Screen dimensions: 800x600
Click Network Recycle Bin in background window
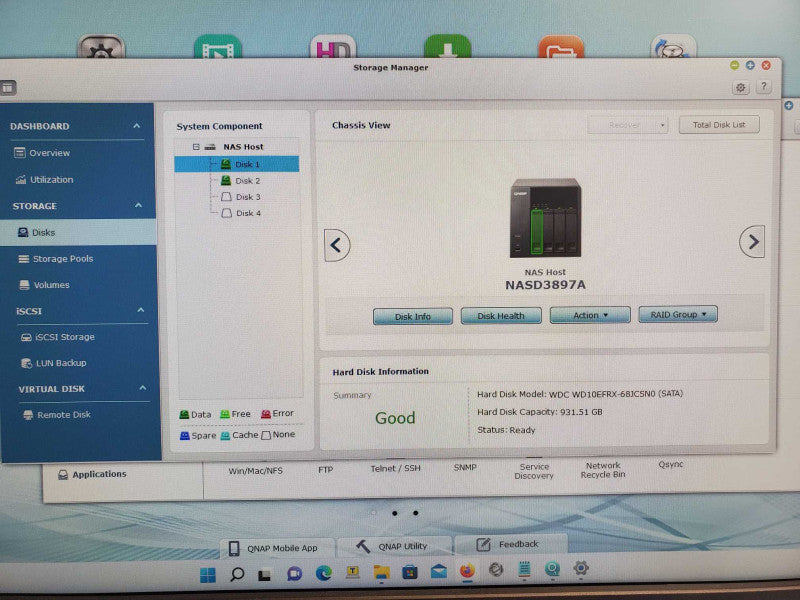coord(603,470)
